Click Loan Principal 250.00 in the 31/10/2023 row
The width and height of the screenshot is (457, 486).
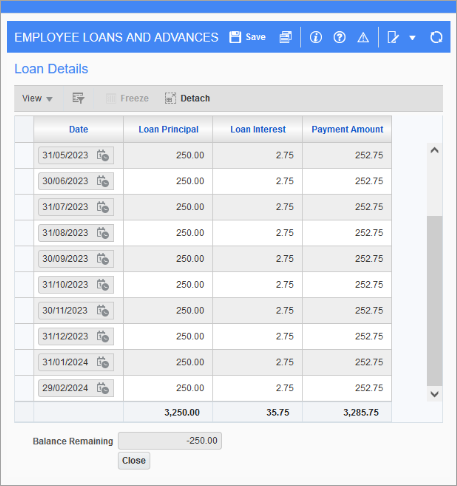(x=190, y=285)
